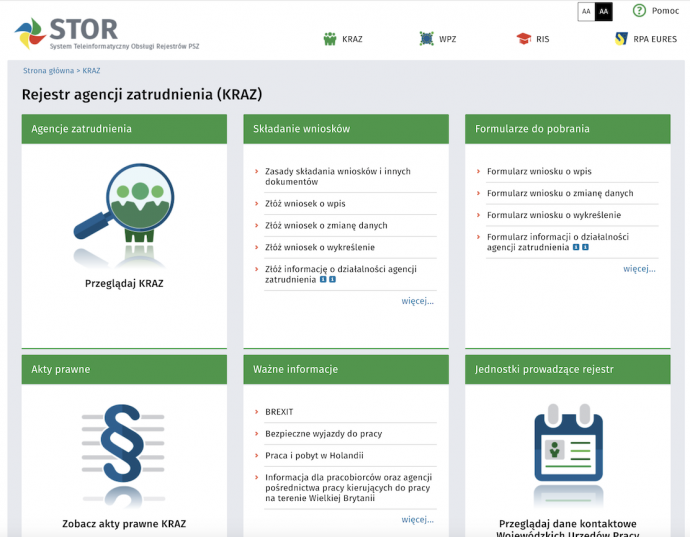Open Formularz wniosku o wykreślenie

(554, 215)
